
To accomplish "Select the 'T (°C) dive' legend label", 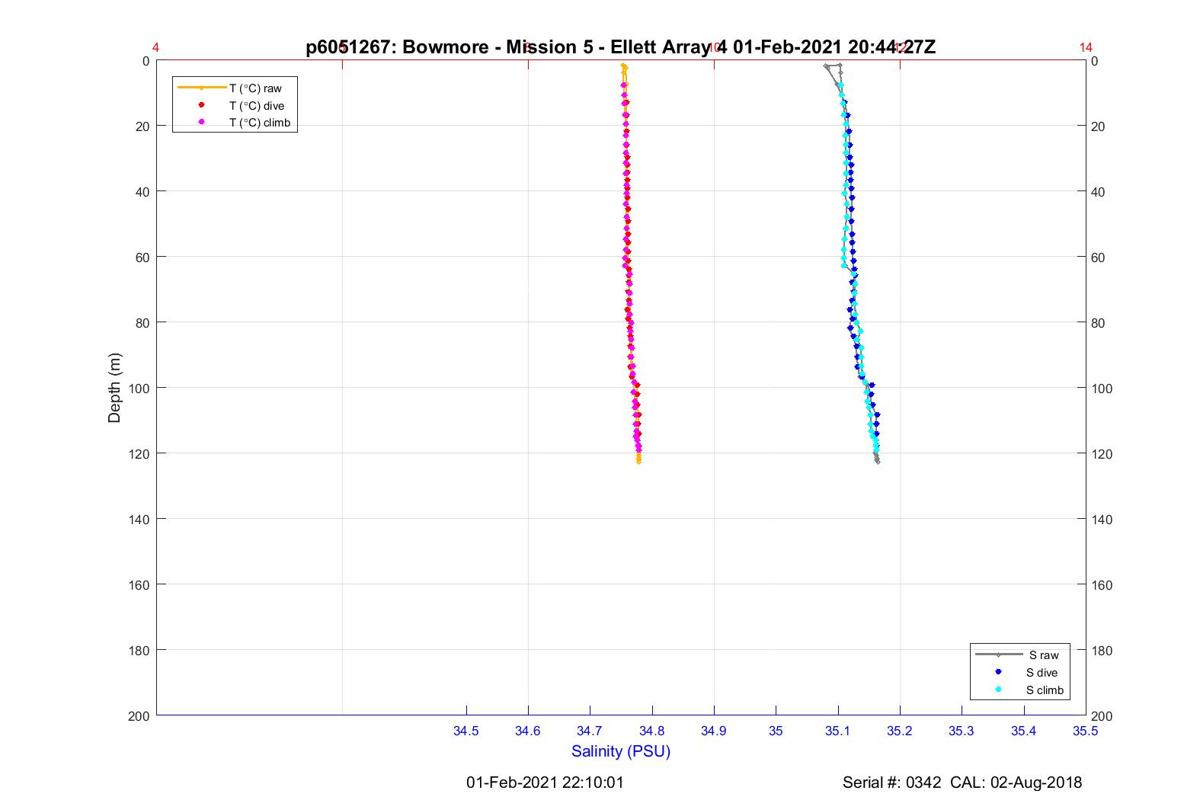I will 256,105.
